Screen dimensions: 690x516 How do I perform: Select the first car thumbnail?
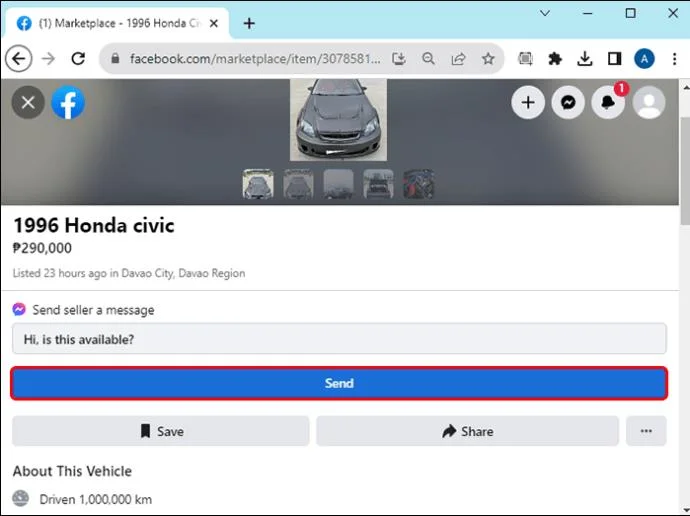[258, 184]
